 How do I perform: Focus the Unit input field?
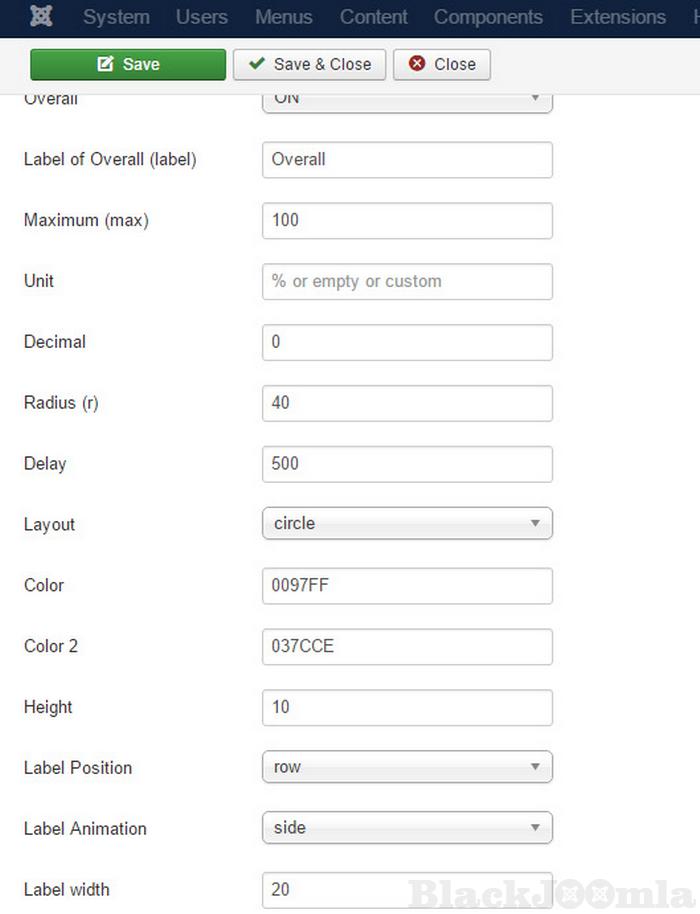point(407,282)
